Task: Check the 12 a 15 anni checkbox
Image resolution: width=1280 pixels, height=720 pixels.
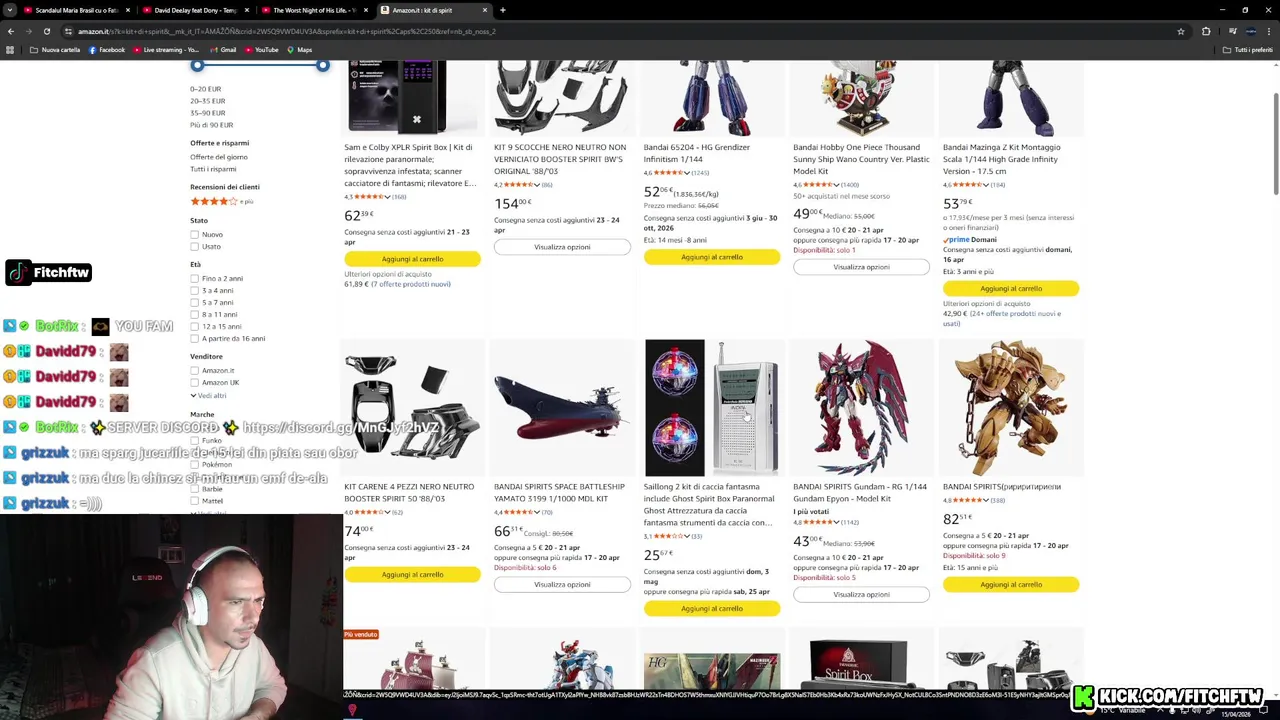Action: pyautogui.click(x=194, y=326)
